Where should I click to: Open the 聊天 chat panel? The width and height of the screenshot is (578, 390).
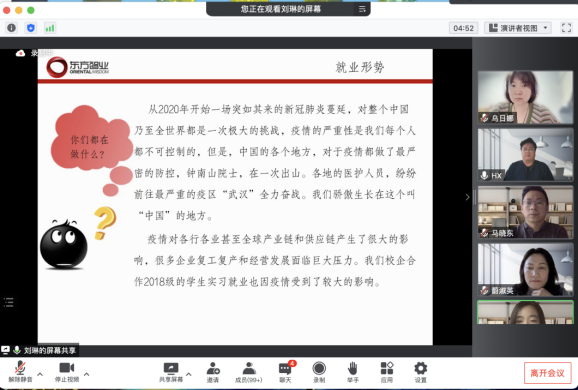point(285,372)
